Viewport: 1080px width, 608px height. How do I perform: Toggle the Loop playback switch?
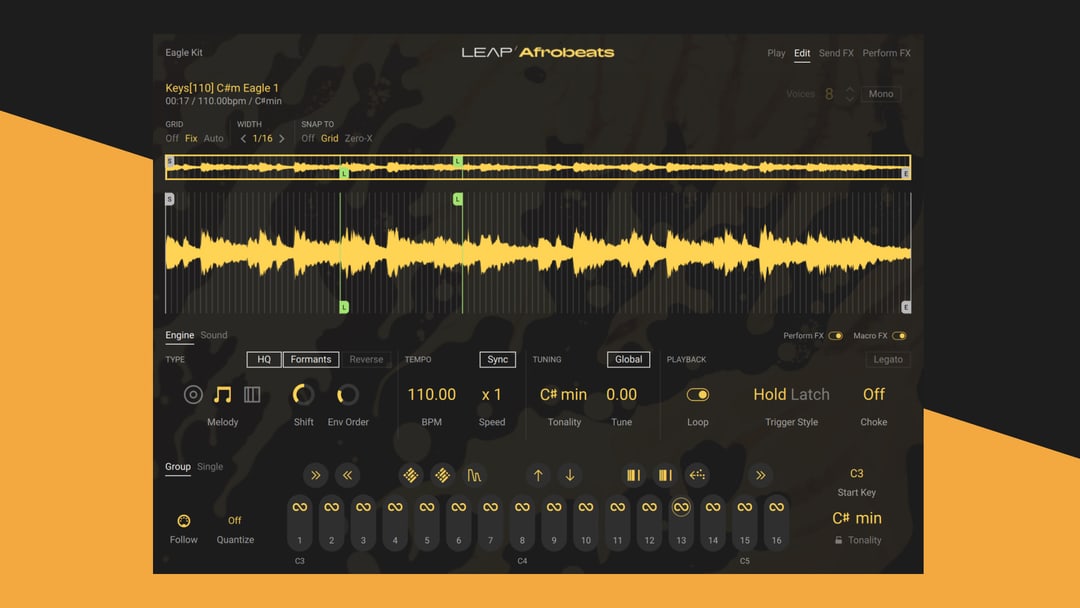coord(697,395)
